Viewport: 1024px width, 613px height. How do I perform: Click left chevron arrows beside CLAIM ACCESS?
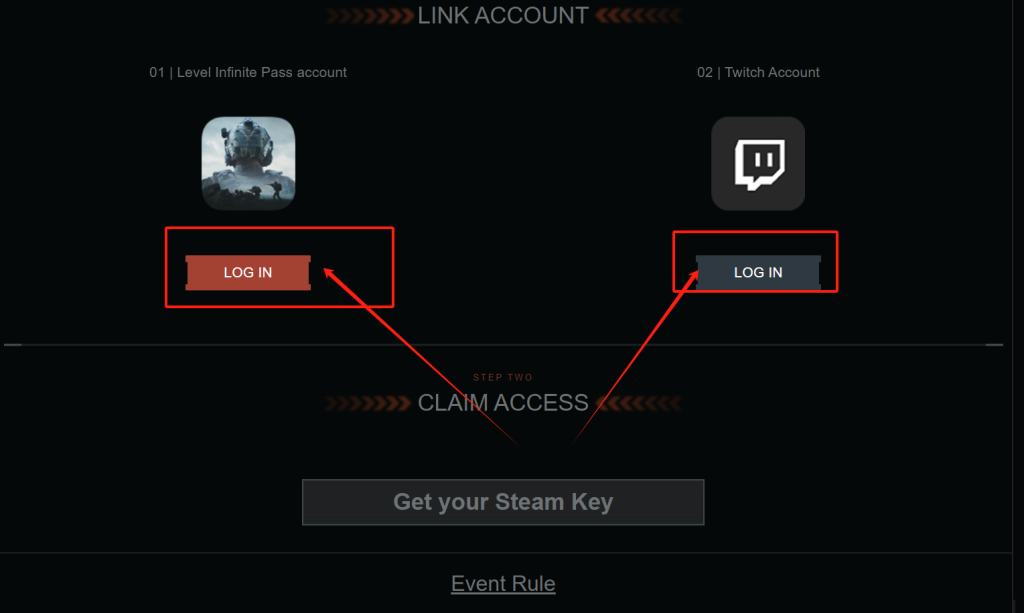368,403
